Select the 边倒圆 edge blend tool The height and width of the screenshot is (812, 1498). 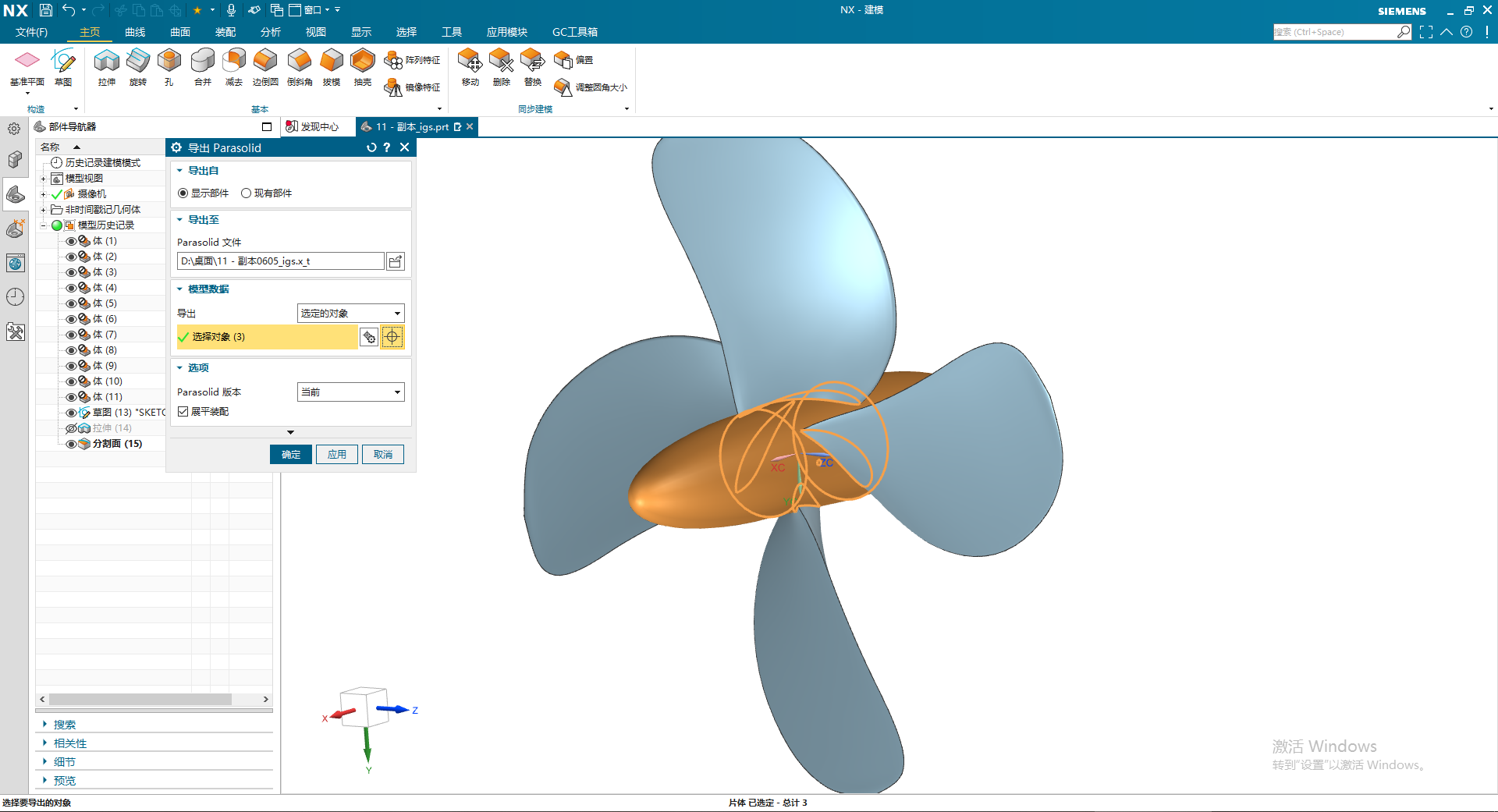(265, 68)
